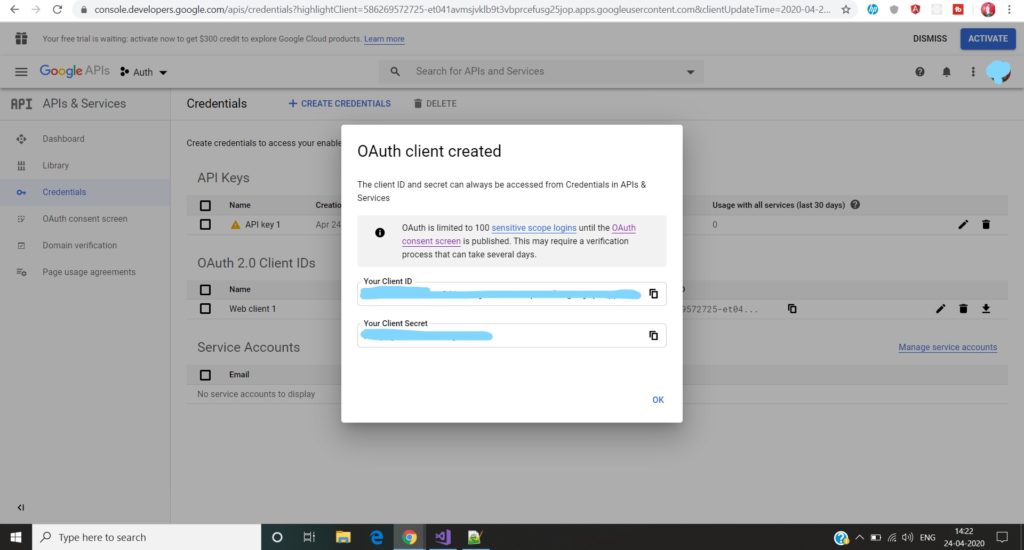Toggle Service Accounts select-all checkbox
The height and width of the screenshot is (550, 1024).
click(x=205, y=375)
